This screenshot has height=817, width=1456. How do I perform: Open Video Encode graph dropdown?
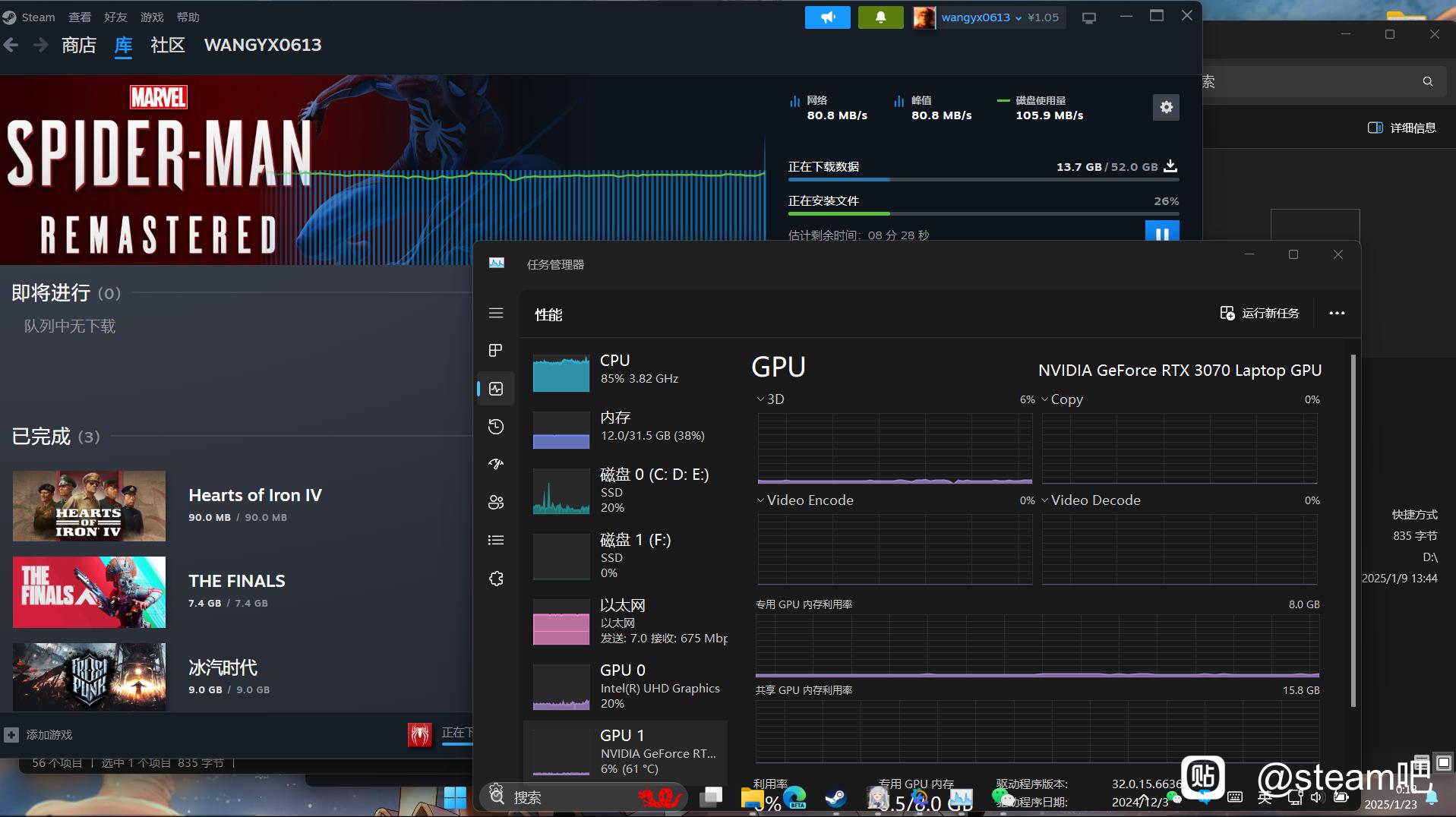tap(805, 500)
